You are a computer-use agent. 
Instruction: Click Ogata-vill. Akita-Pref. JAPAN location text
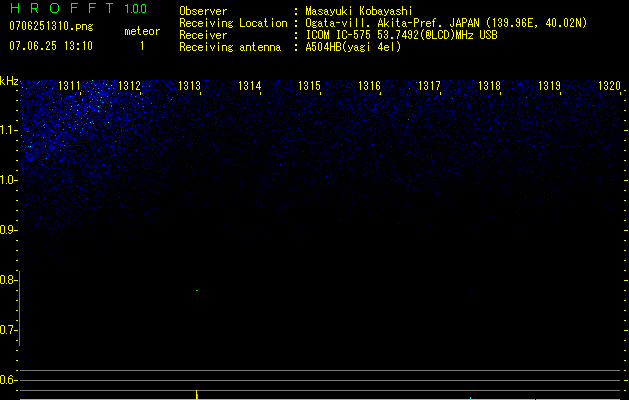click(x=446, y=23)
